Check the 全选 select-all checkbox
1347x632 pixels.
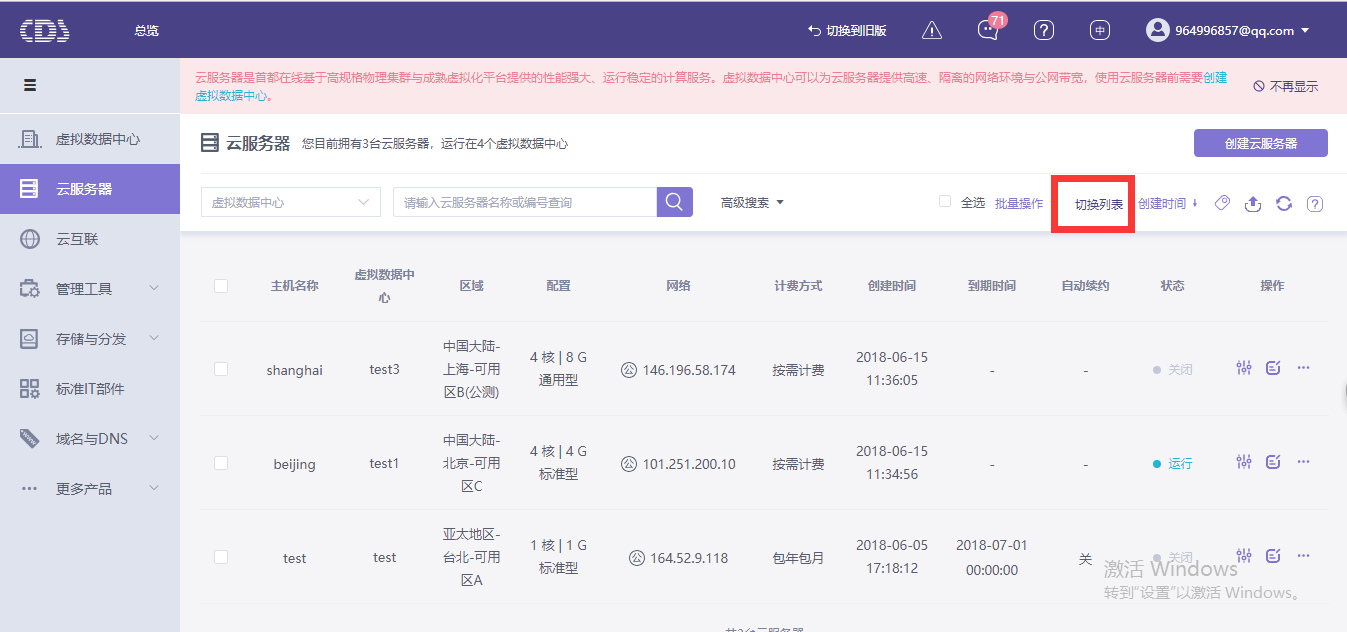pos(945,202)
